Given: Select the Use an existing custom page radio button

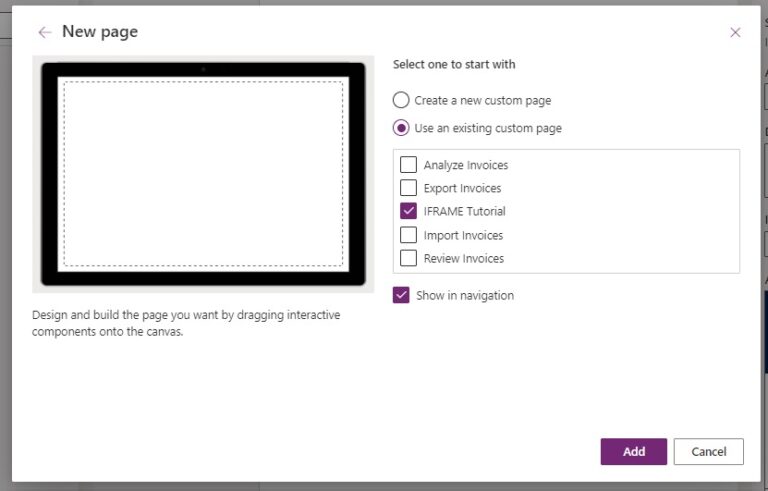Looking at the screenshot, I should pos(401,128).
